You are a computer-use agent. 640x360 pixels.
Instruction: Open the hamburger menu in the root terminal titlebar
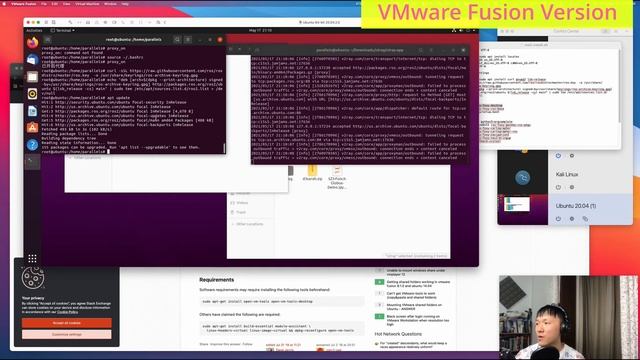pyautogui.click(x=188, y=40)
